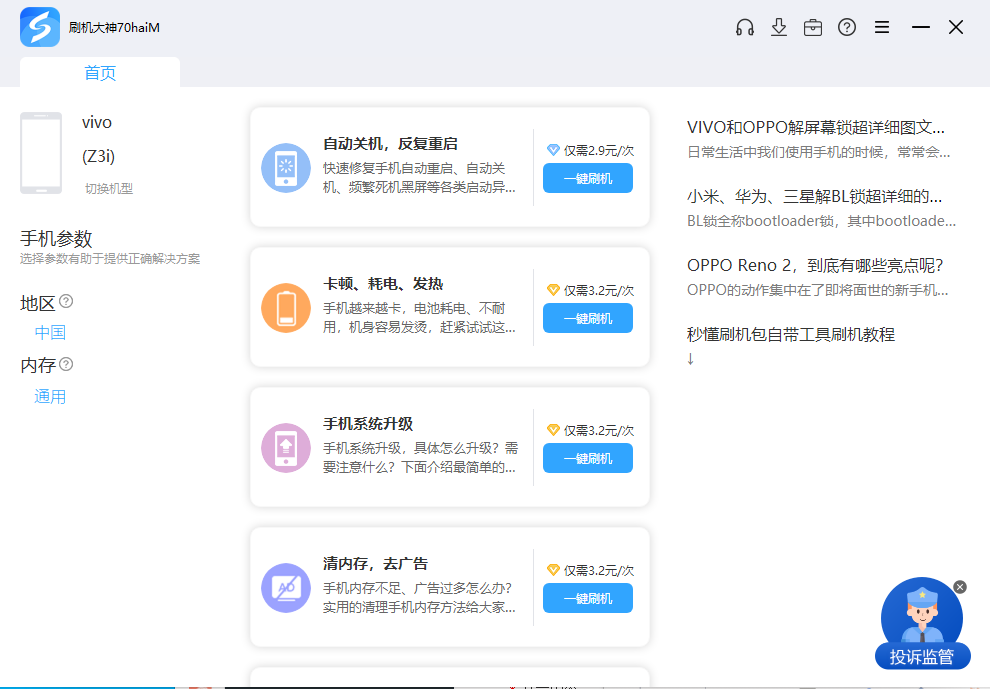This screenshot has width=990, height=689.
Task: Close the application window
Action: tap(956, 27)
